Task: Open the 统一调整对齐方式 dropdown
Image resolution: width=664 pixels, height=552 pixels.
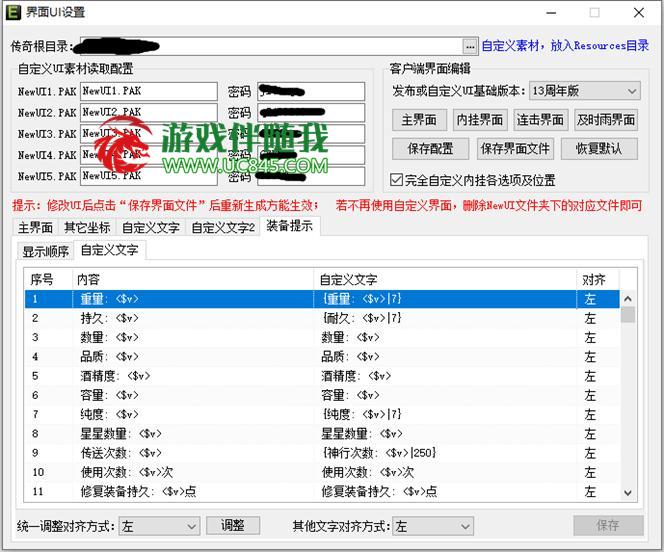Action: pyautogui.click(x=159, y=526)
